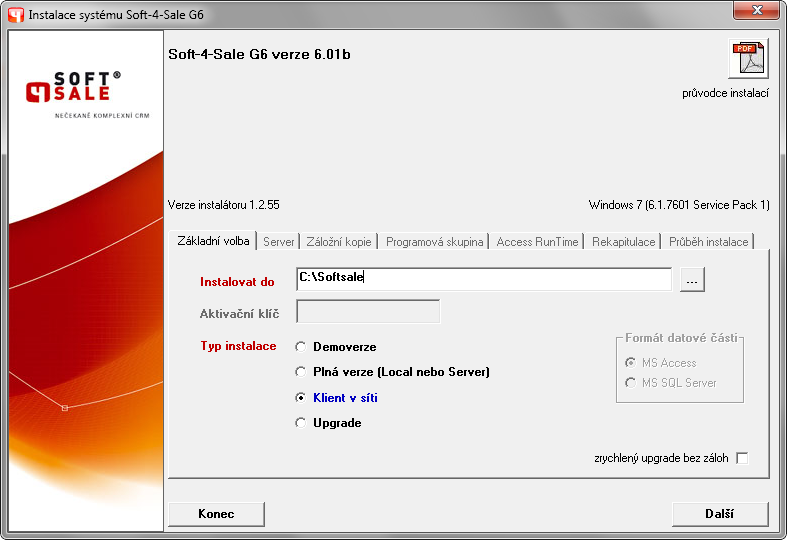Enable zrychlený upgrade bez záloh checkbox
Viewport: 787px width, 540px height.
click(742, 458)
